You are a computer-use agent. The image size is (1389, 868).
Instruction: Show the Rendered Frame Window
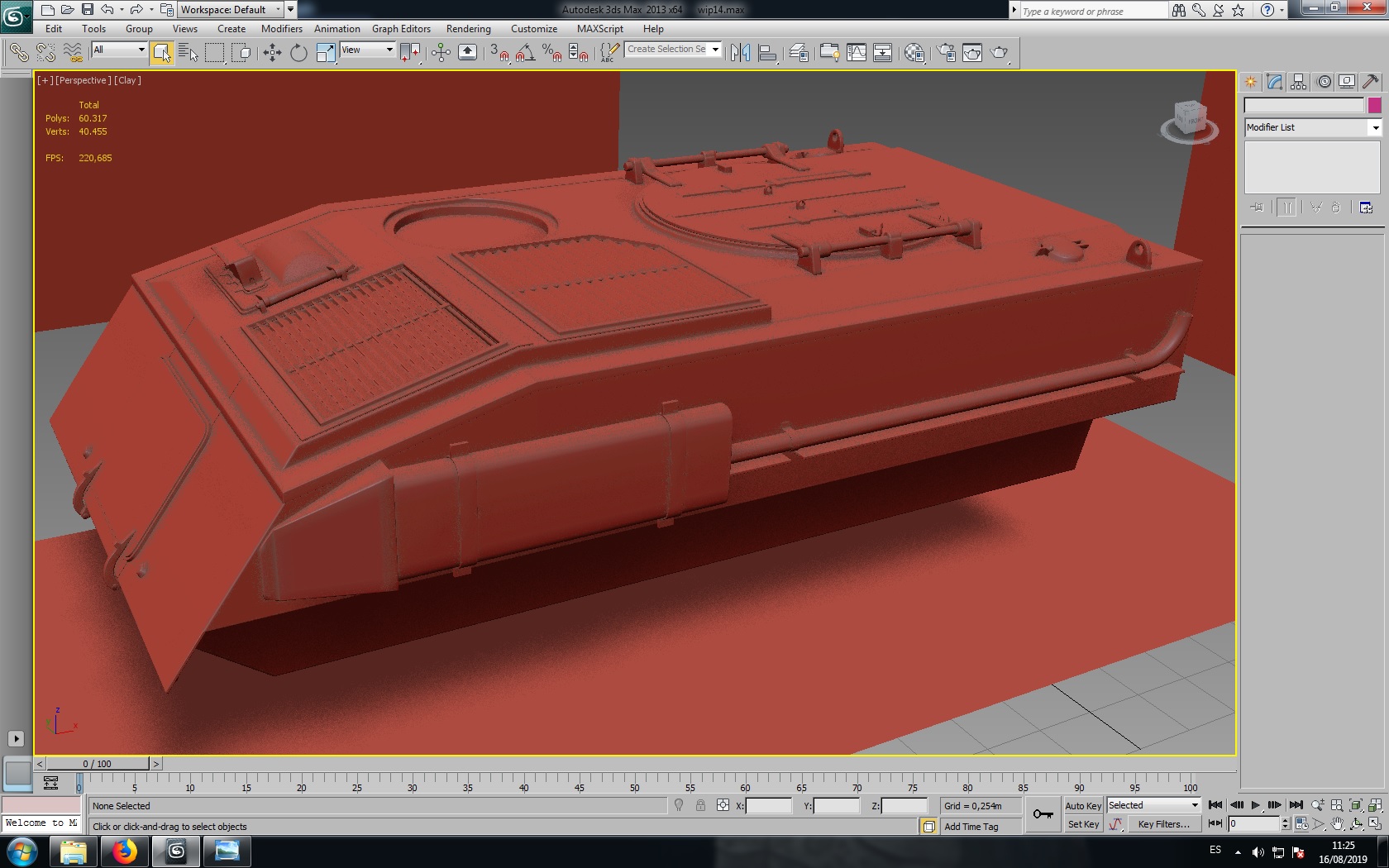(x=972, y=53)
